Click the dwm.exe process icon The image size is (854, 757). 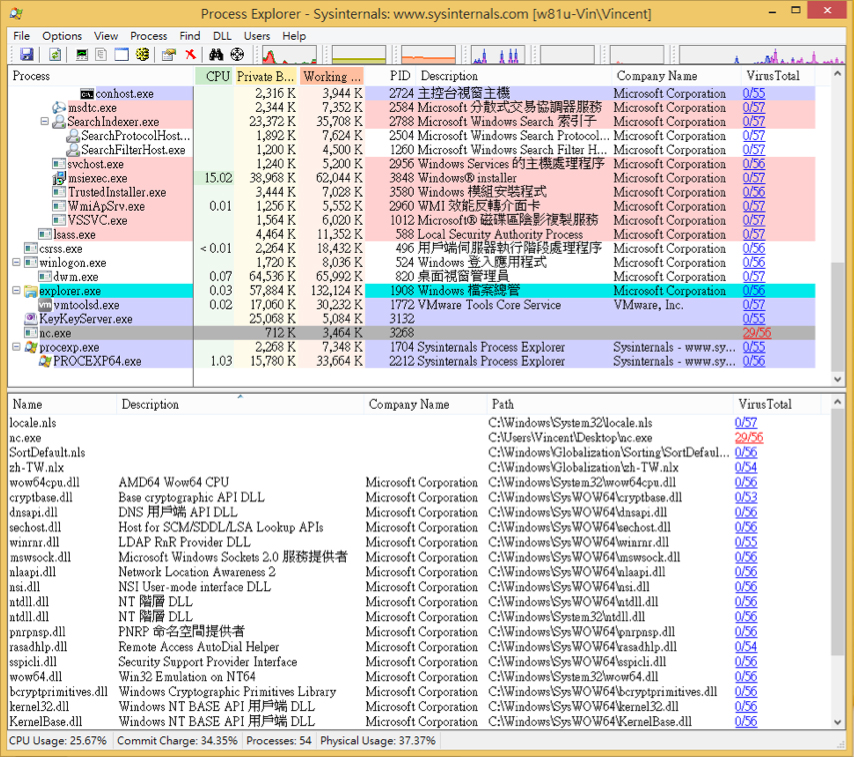[45, 277]
